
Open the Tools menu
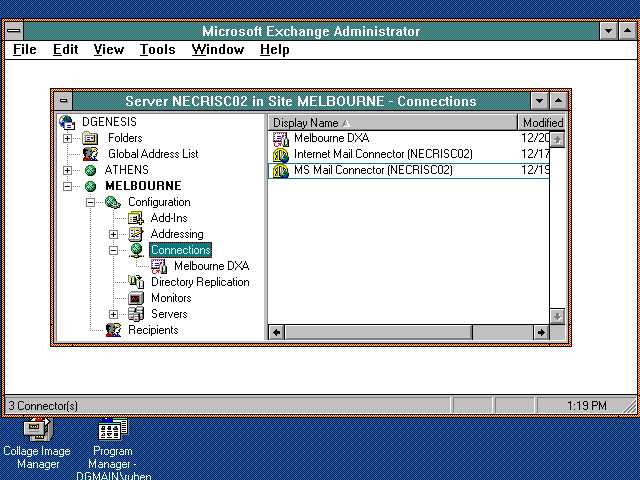[158, 49]
